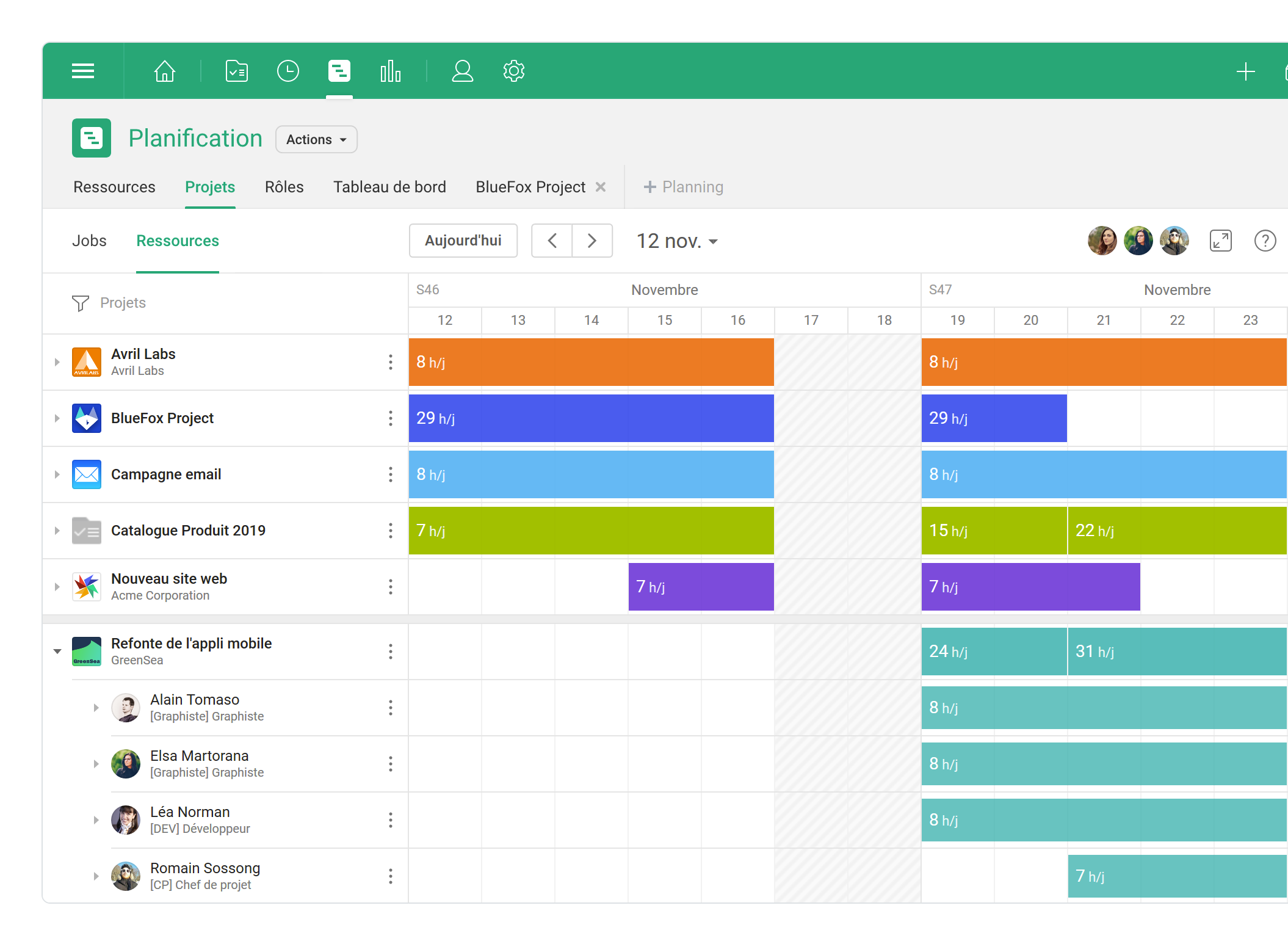Screen dimensions: 1288x944
Task: Expand Alain Tomaso's resource row
Action: [96, 708]
